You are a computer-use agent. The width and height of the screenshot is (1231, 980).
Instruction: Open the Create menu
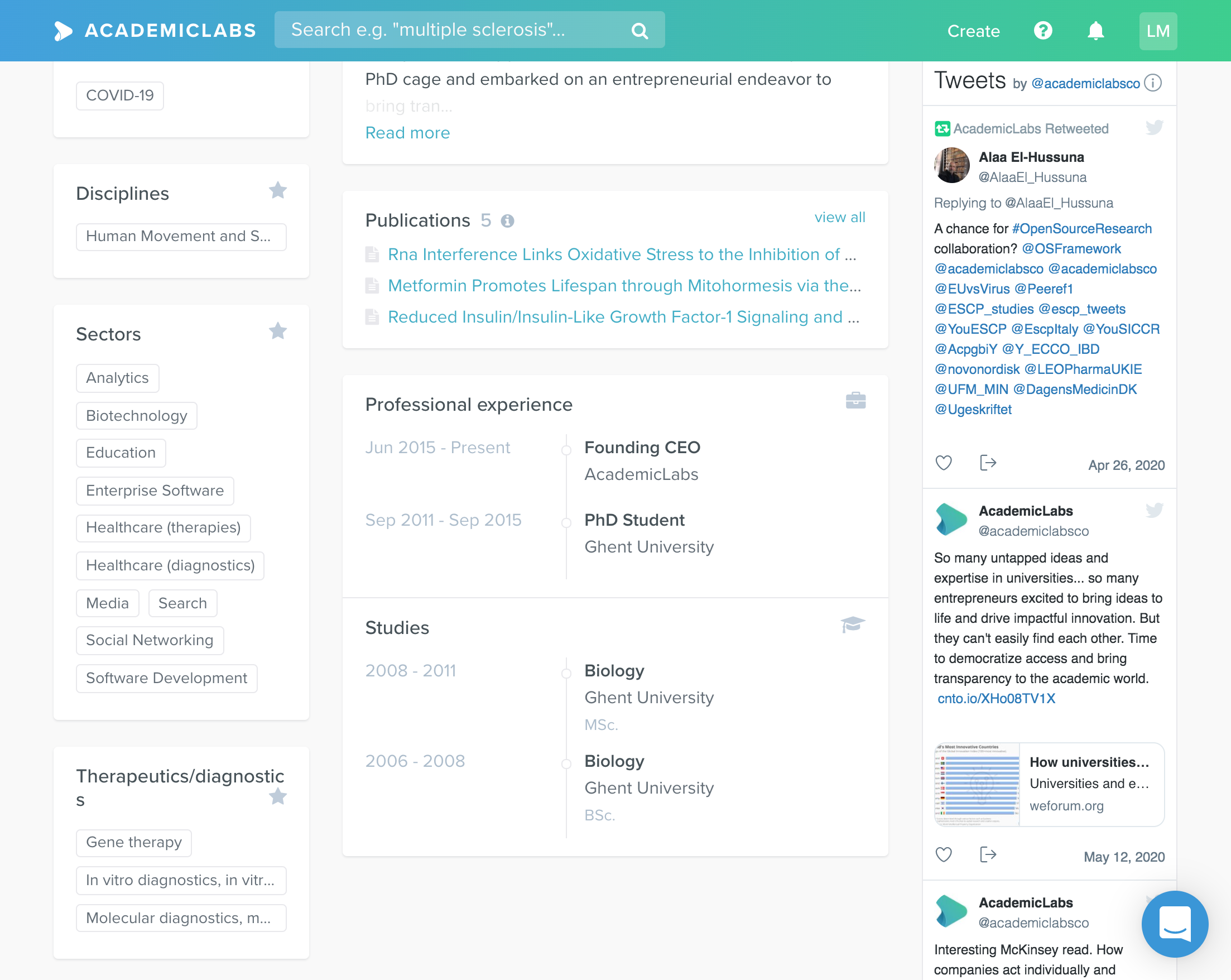[973, 31]
